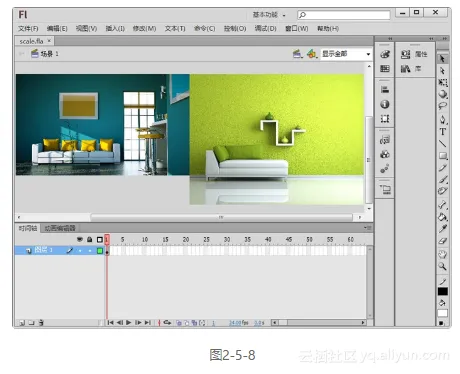460x374 pixels.
Task: Toggle show/hide all layers eye header
Action: pyautogui.click(x=80, y=240)
